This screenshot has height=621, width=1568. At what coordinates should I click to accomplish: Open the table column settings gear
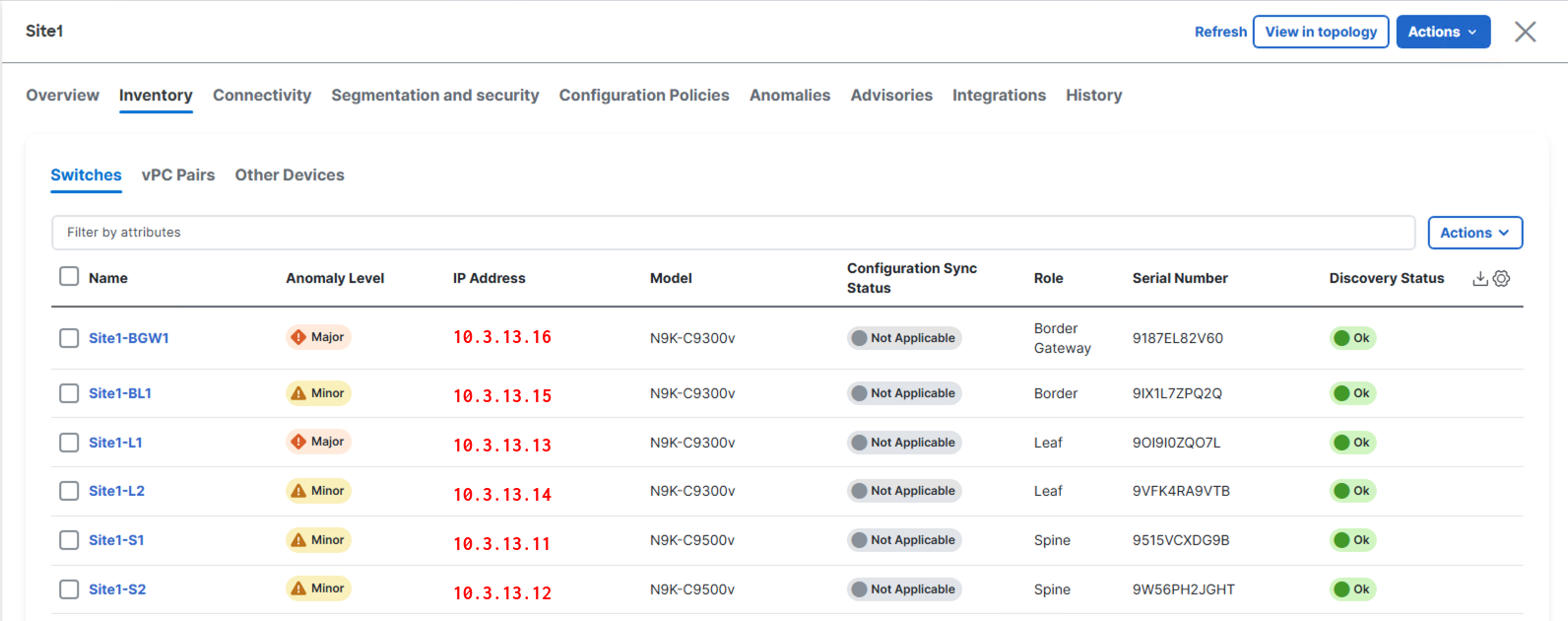click(1501, 279)
